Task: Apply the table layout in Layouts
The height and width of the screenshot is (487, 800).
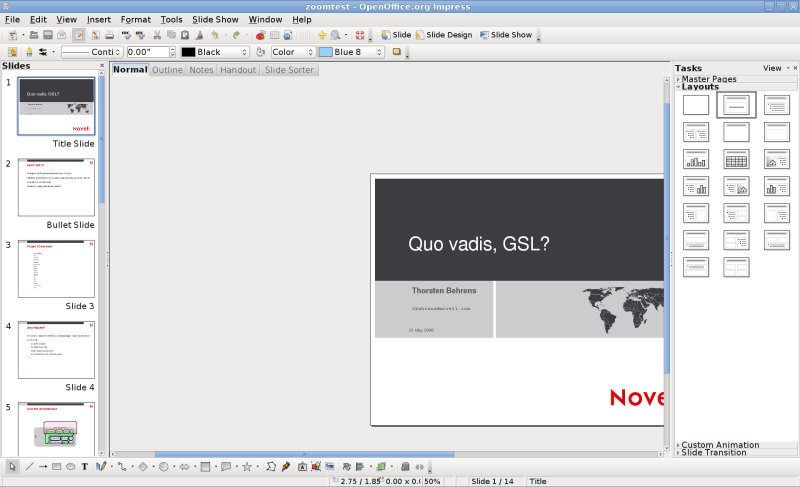Action: click(x=736, y=159)
